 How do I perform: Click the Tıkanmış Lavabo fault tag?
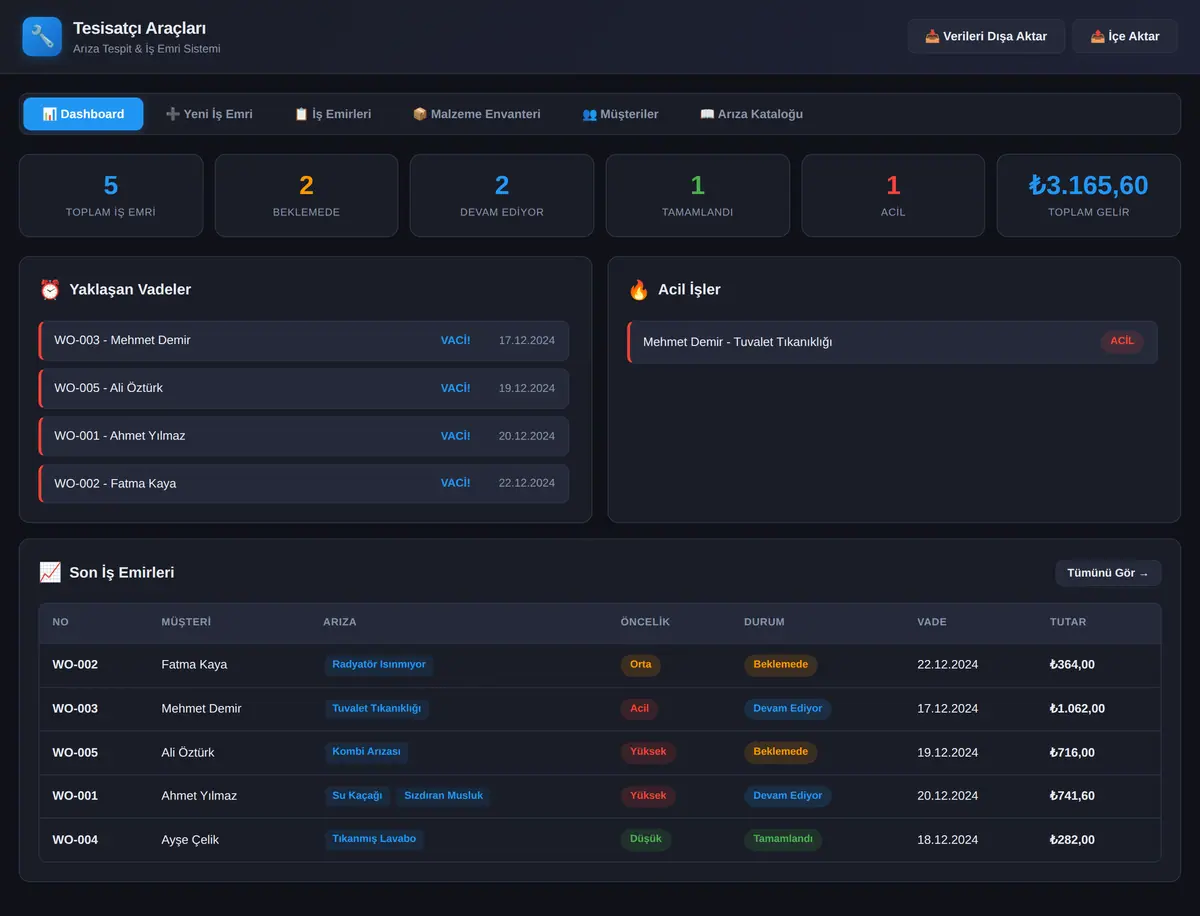[x=374, y=839]
